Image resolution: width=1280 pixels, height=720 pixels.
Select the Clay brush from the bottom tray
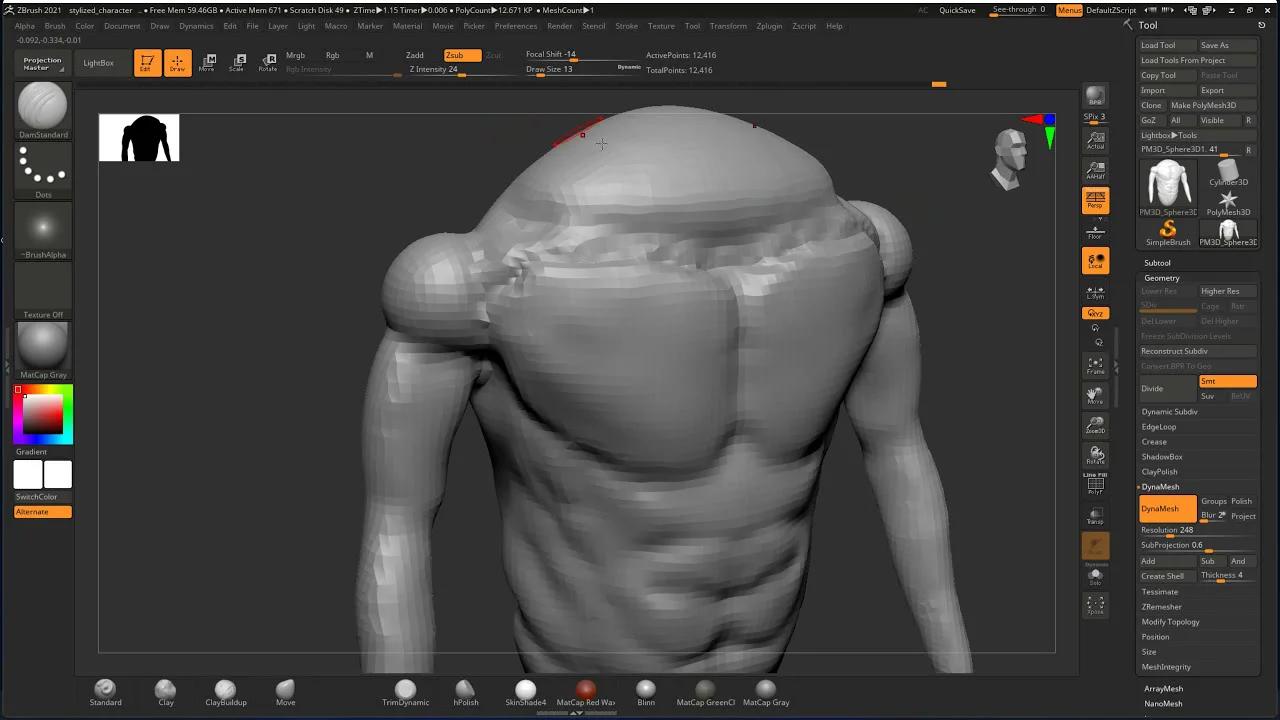click(165, 690)
